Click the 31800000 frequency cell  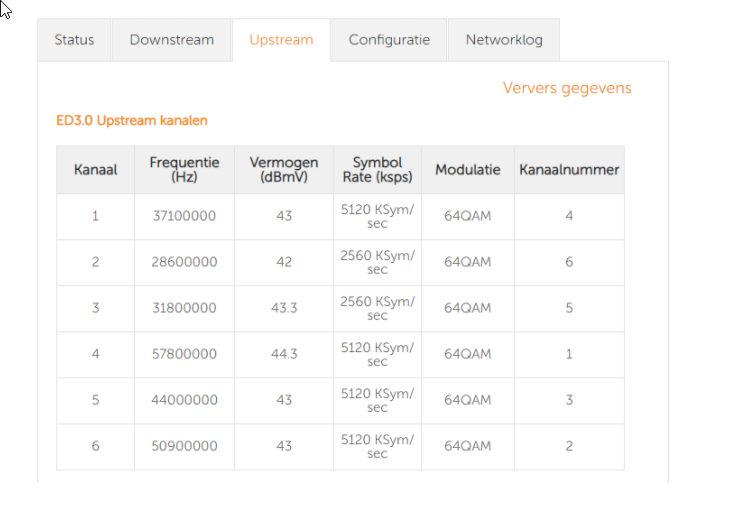(x=184, y=308)
